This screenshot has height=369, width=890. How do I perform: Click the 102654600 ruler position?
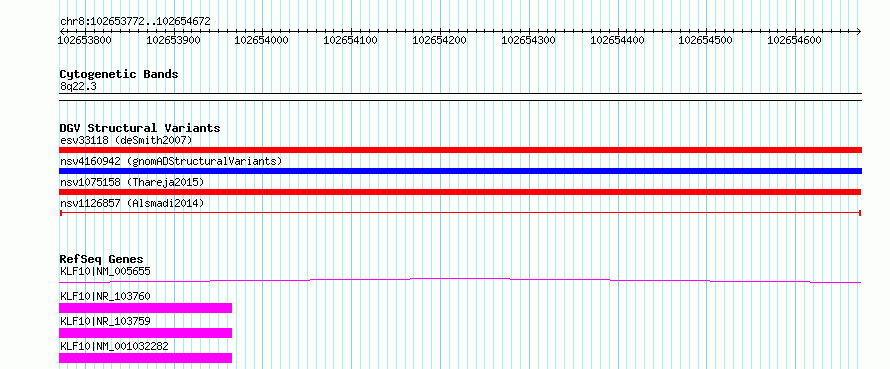pyautogui.click(x=795, y=40)
